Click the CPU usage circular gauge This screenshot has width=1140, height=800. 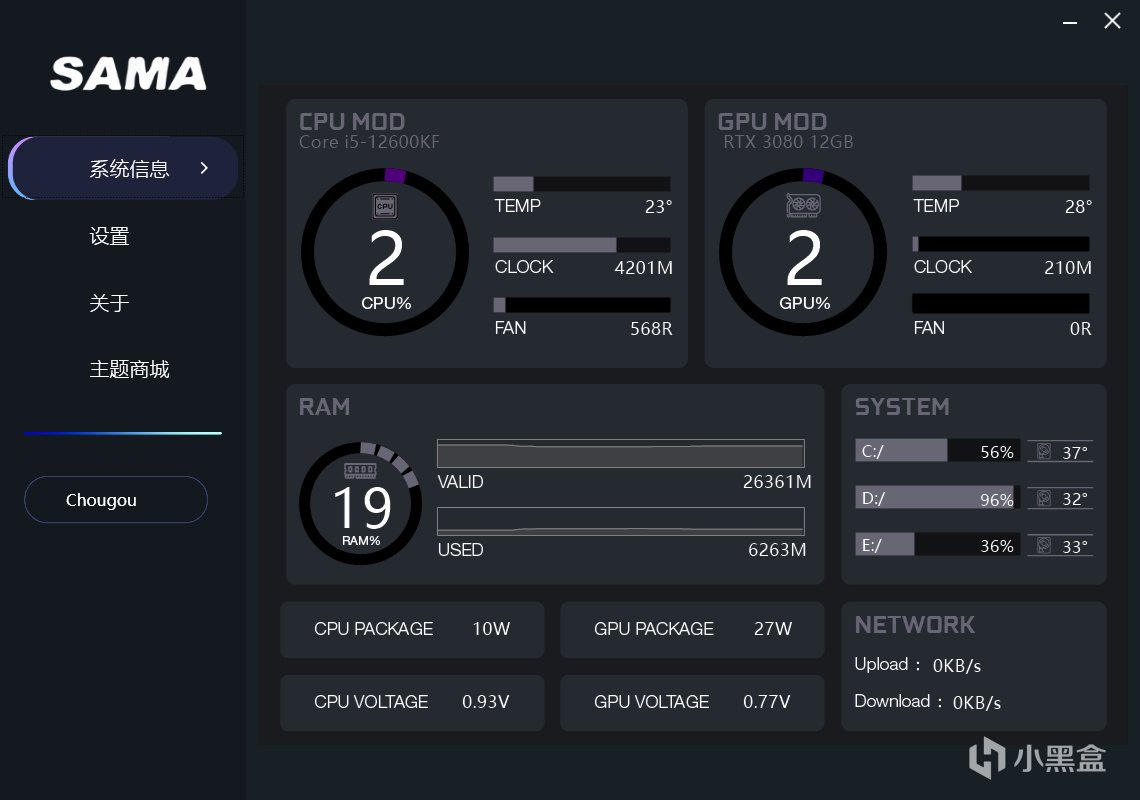(x=385, y=252)
